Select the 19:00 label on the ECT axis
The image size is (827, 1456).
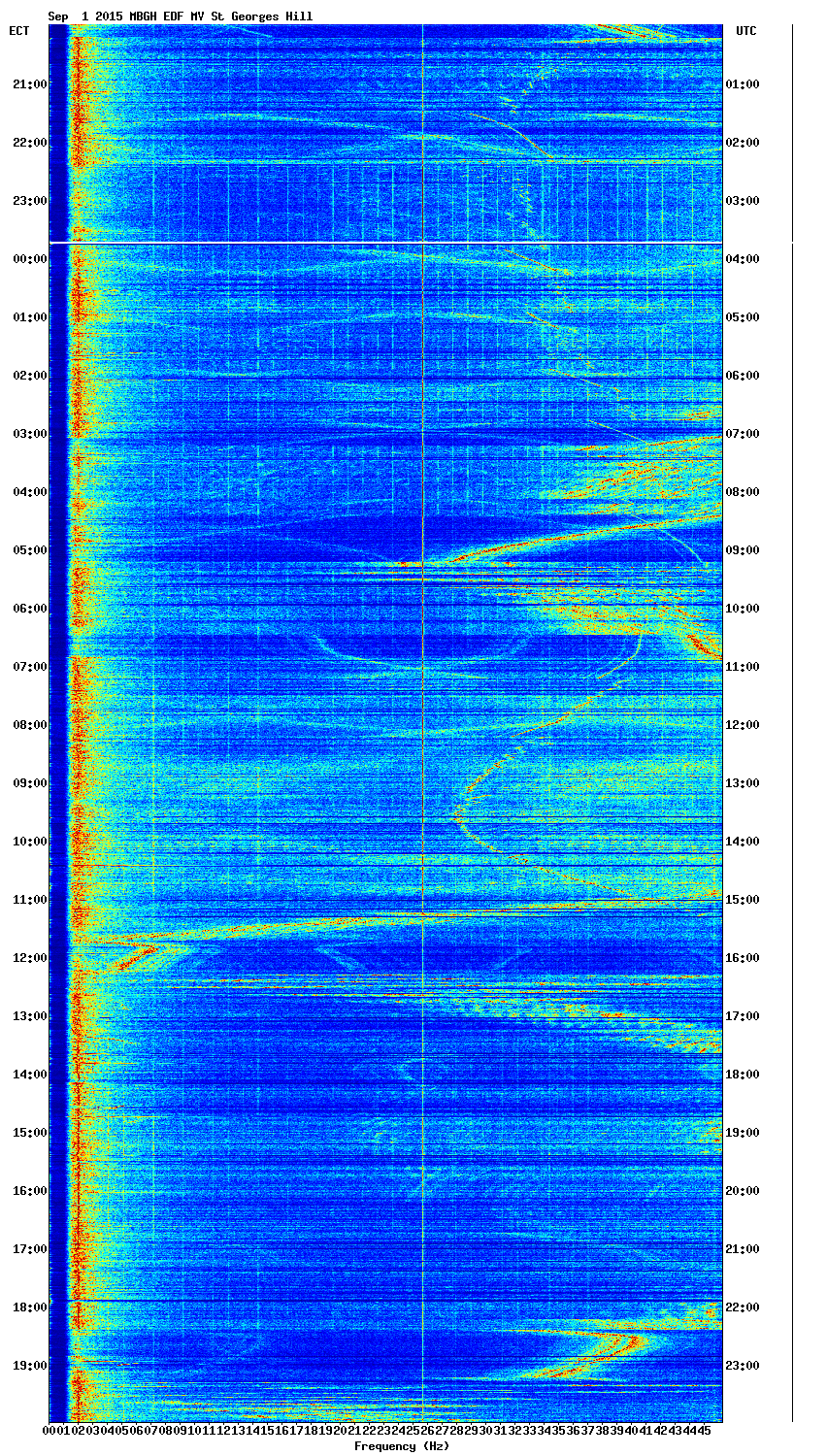(x=28, y=1366)
